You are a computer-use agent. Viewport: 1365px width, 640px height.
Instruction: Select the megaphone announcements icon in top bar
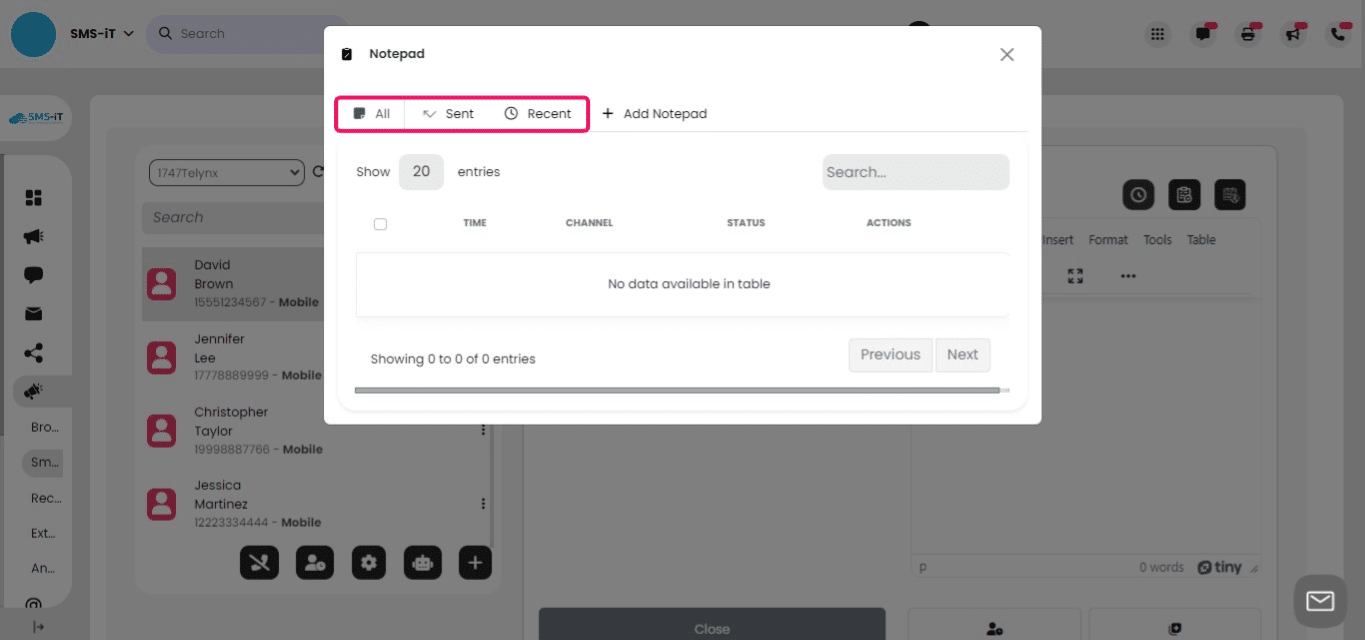point(1292,33)
